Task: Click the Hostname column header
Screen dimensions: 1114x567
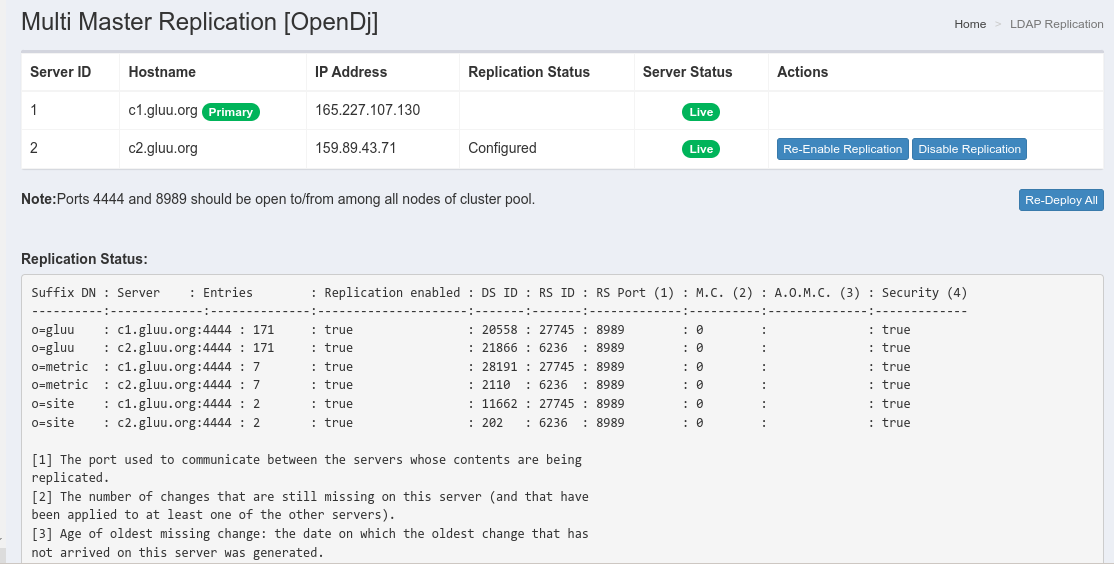Action: [x=162, y=72]
